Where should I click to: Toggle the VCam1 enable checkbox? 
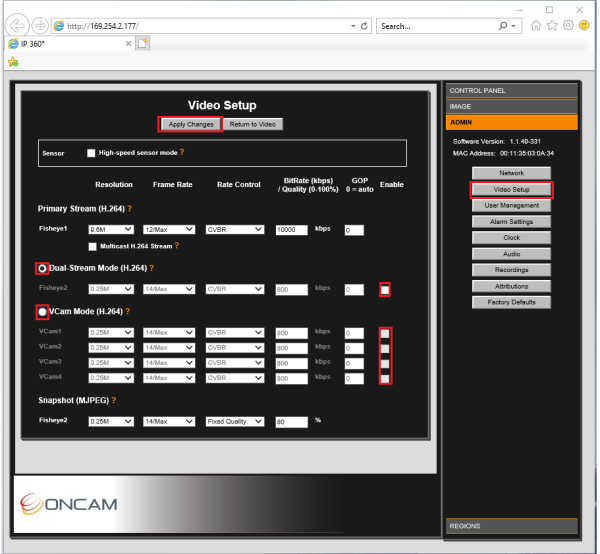tap(385, 333)
